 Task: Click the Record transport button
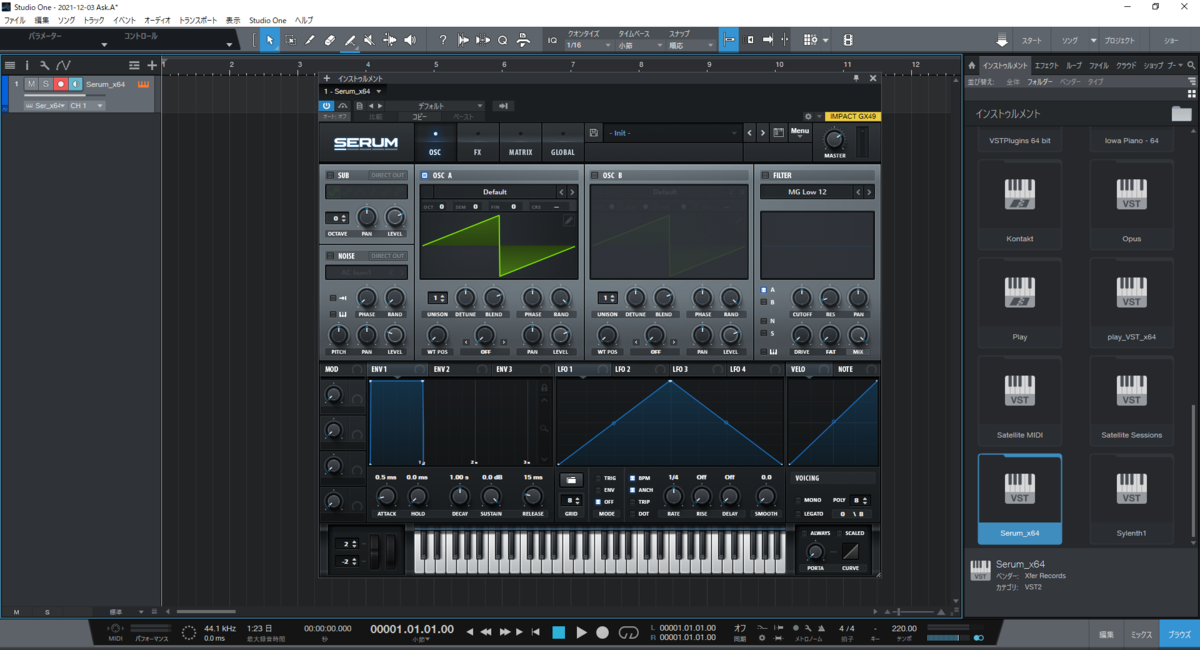(x=602, y=632)
